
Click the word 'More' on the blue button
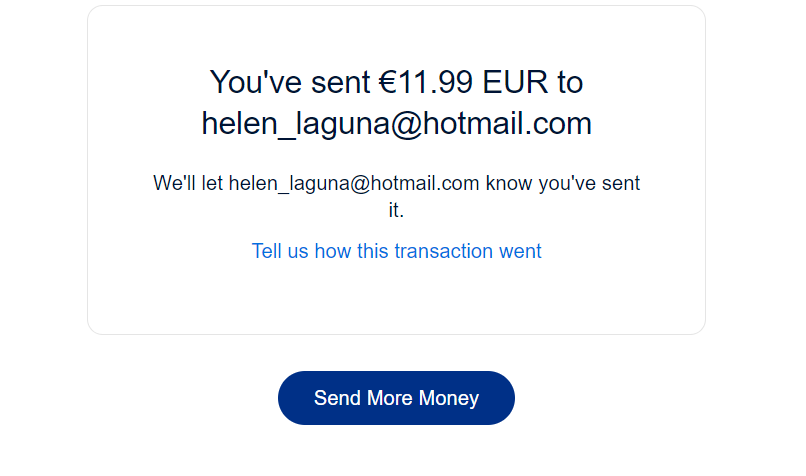click(390, 398)
